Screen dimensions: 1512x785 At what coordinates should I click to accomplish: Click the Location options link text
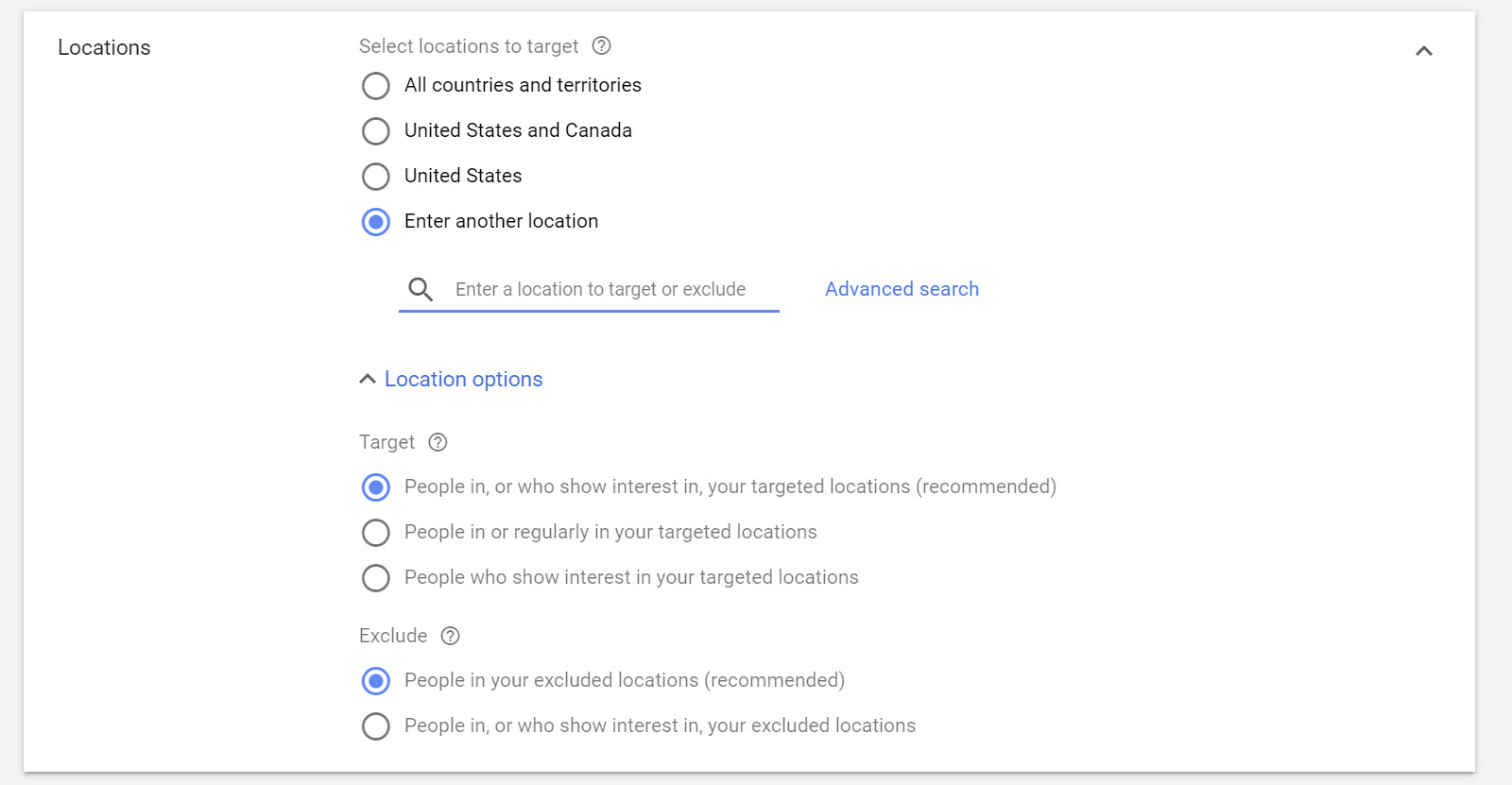[463, 379]
